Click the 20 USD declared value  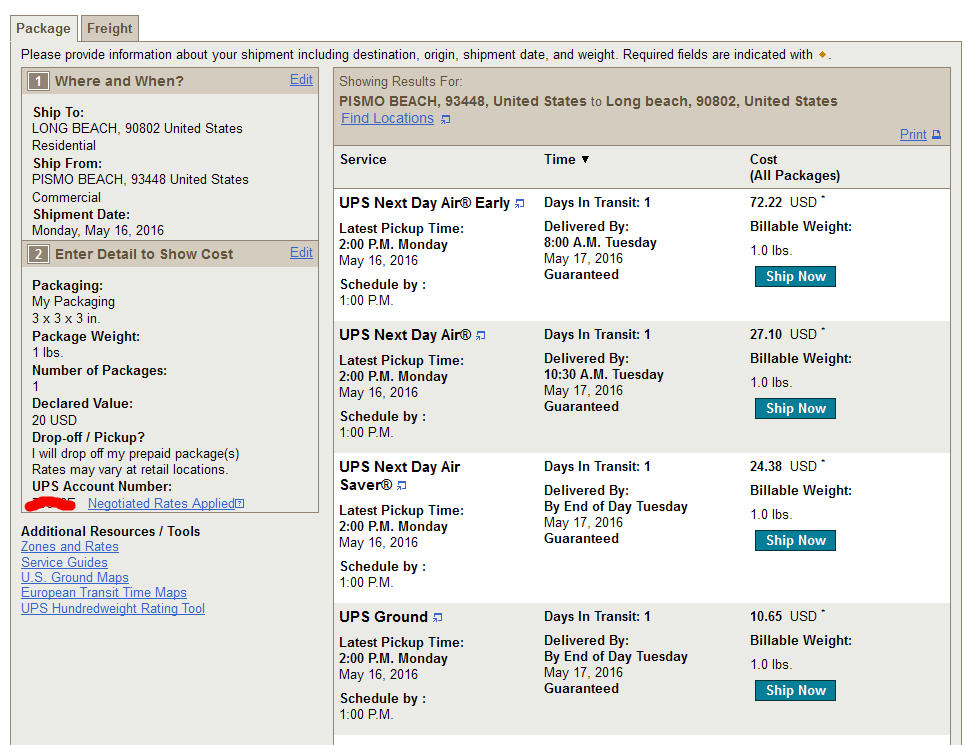pyautogui.click(x=54, y=421)
